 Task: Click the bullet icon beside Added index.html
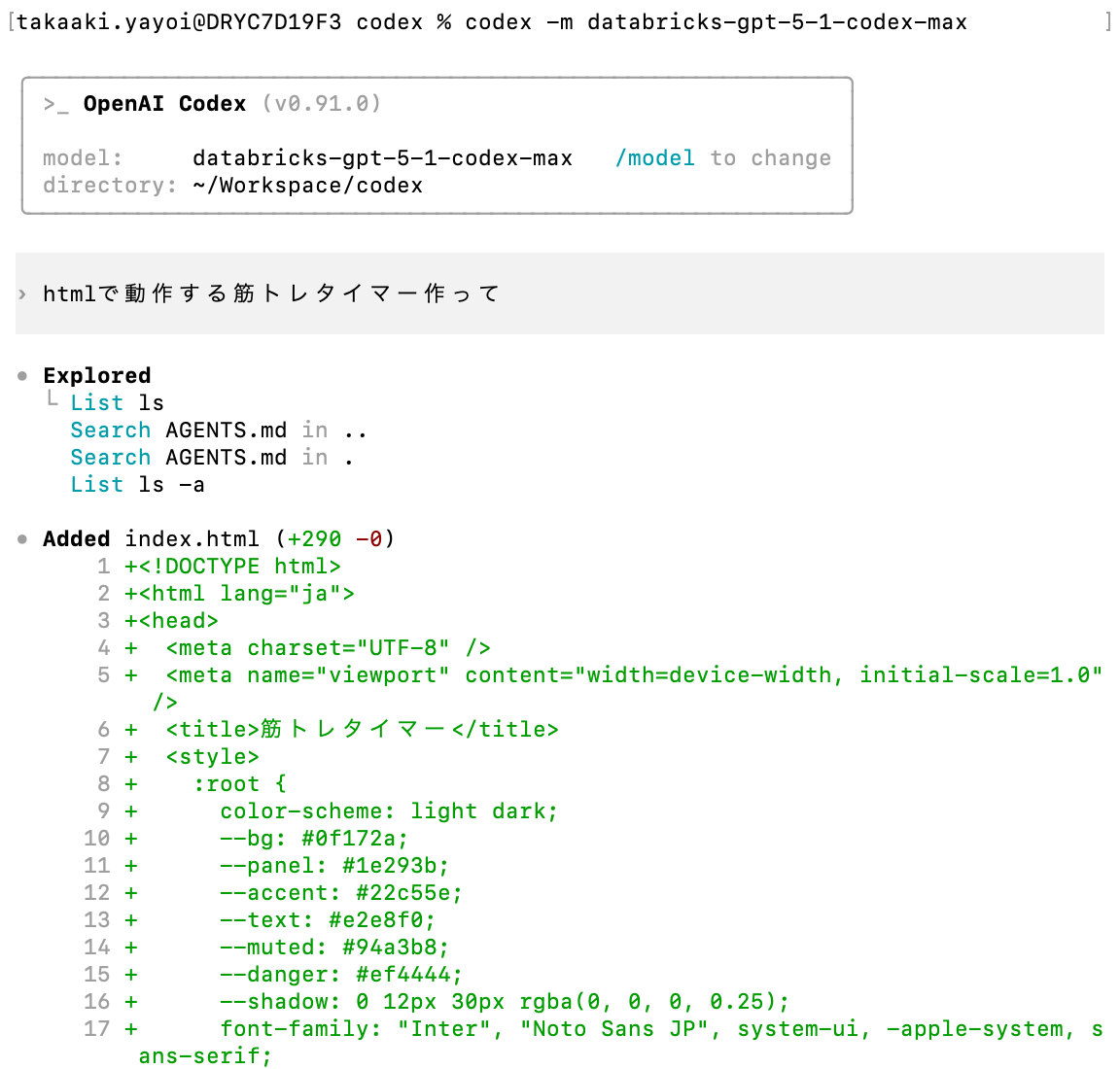21,539
